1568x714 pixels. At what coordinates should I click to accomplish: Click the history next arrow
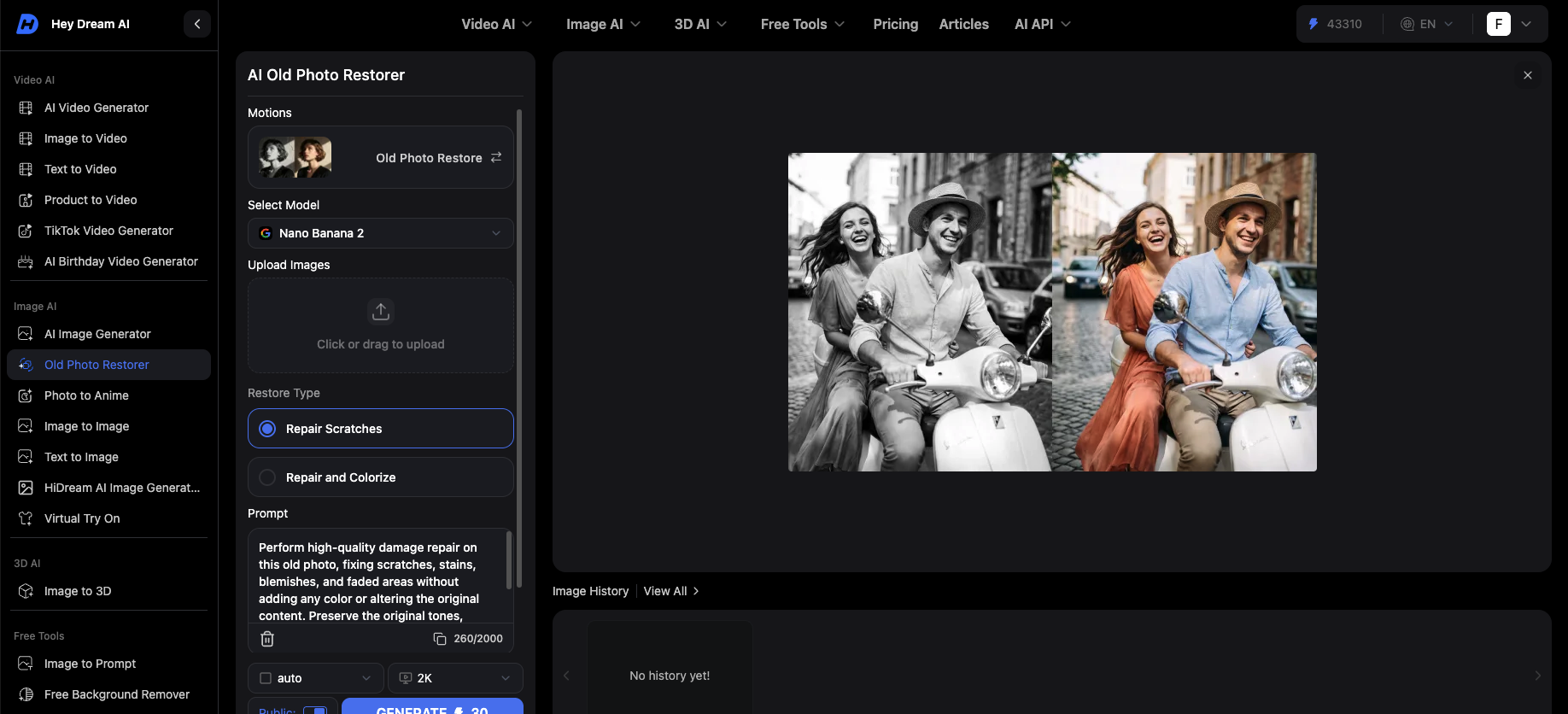1538,676
